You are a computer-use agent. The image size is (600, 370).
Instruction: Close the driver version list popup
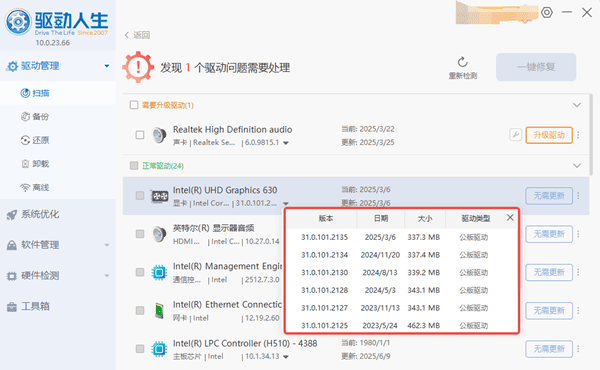tap(510, 218)
